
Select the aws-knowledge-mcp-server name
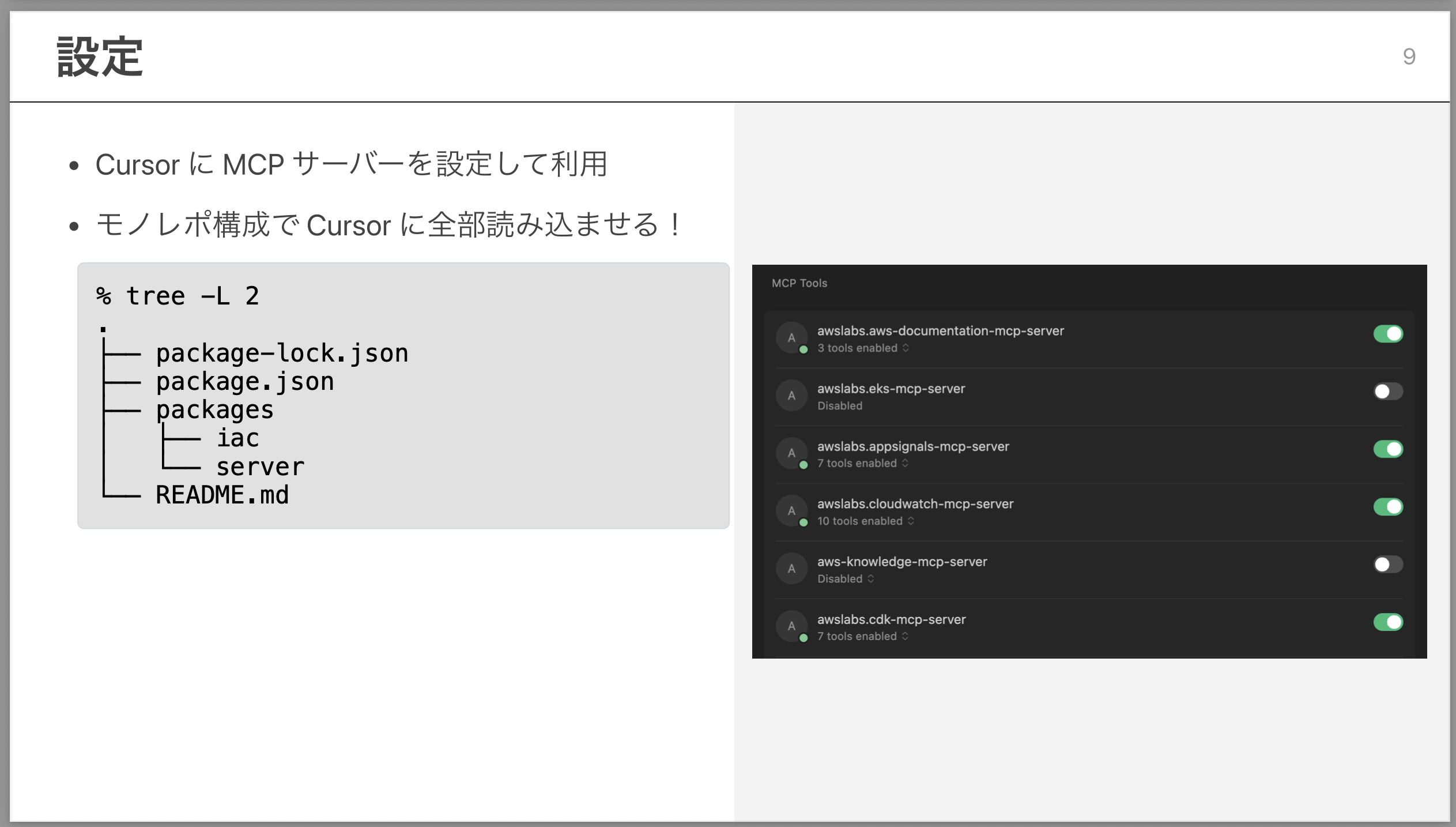click(x=902, y=562)
